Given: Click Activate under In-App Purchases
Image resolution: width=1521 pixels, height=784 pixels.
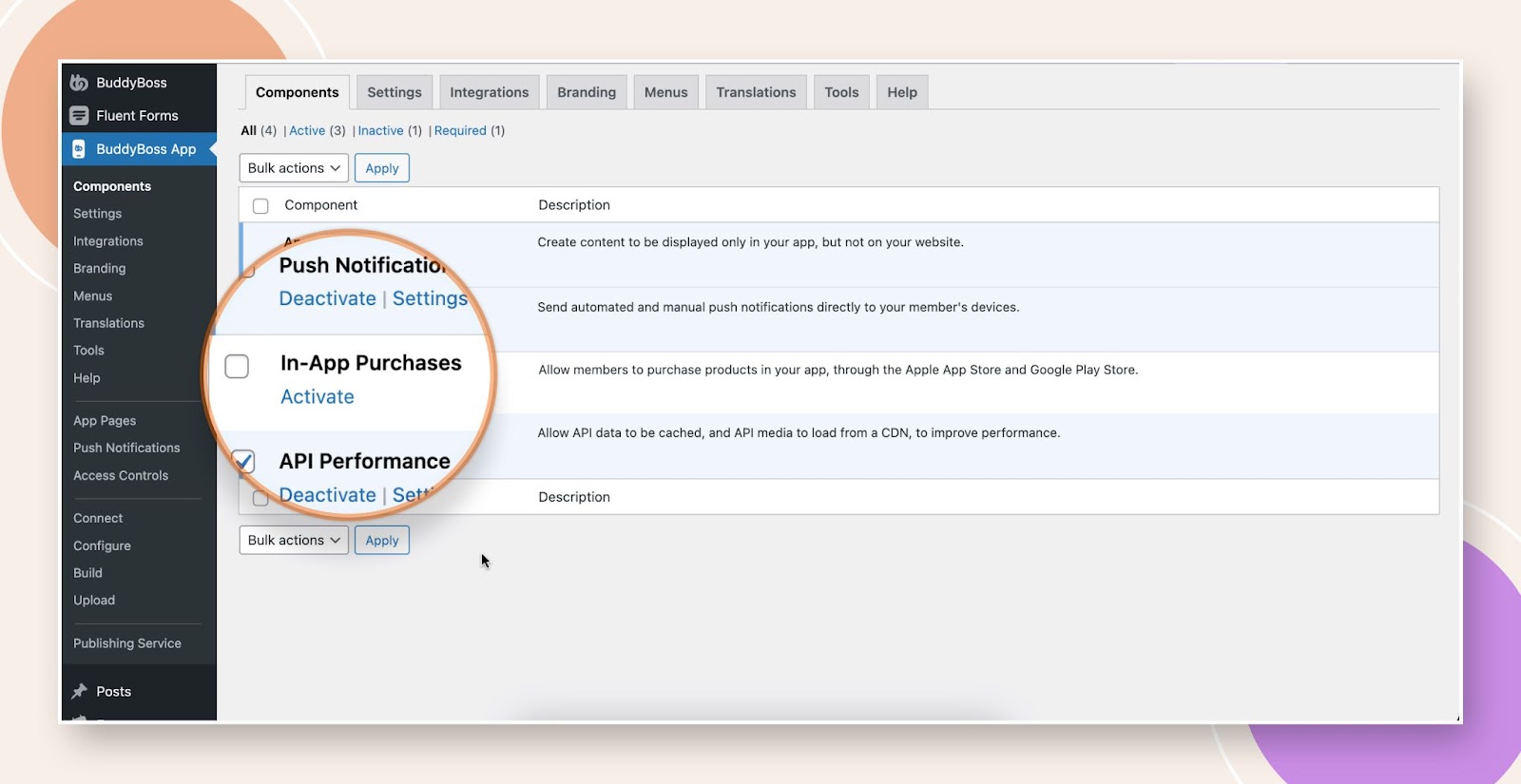Looking at the screenshot, I should pyautogui.click(x=318, y=397).
